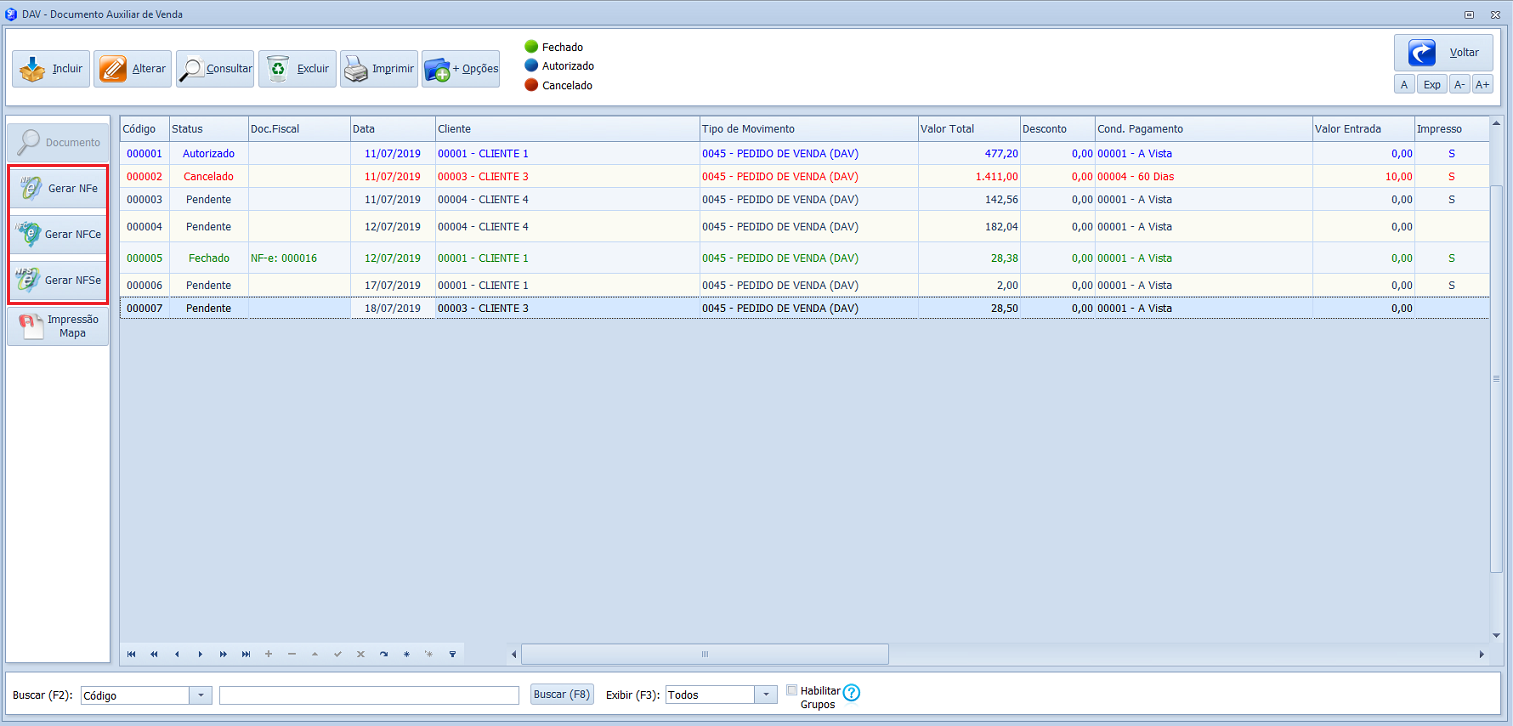The height and width of the screenshot is (726, 1513).
Task: Click the Voltar back button
Action: [1444, 53]
